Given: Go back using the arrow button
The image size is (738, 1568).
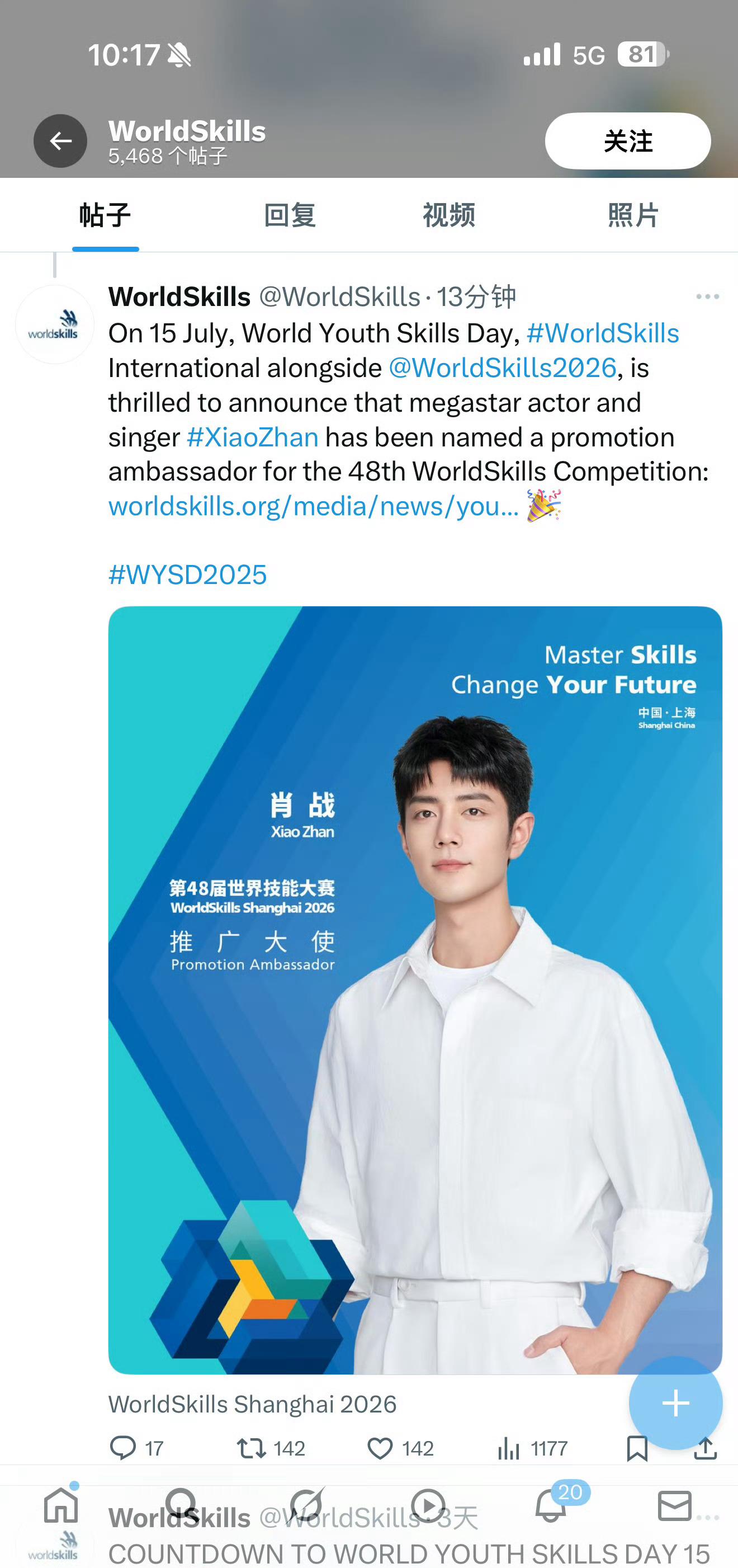Looking at the screenshot, I should pyautogui.click(x=60, y=141).
